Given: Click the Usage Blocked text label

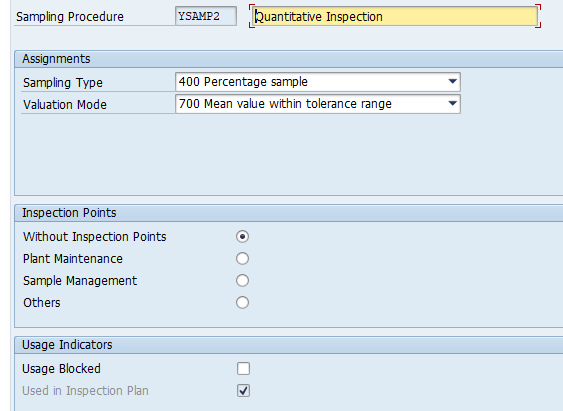Looking at the screenshot, I should click(x=61, y=369).
